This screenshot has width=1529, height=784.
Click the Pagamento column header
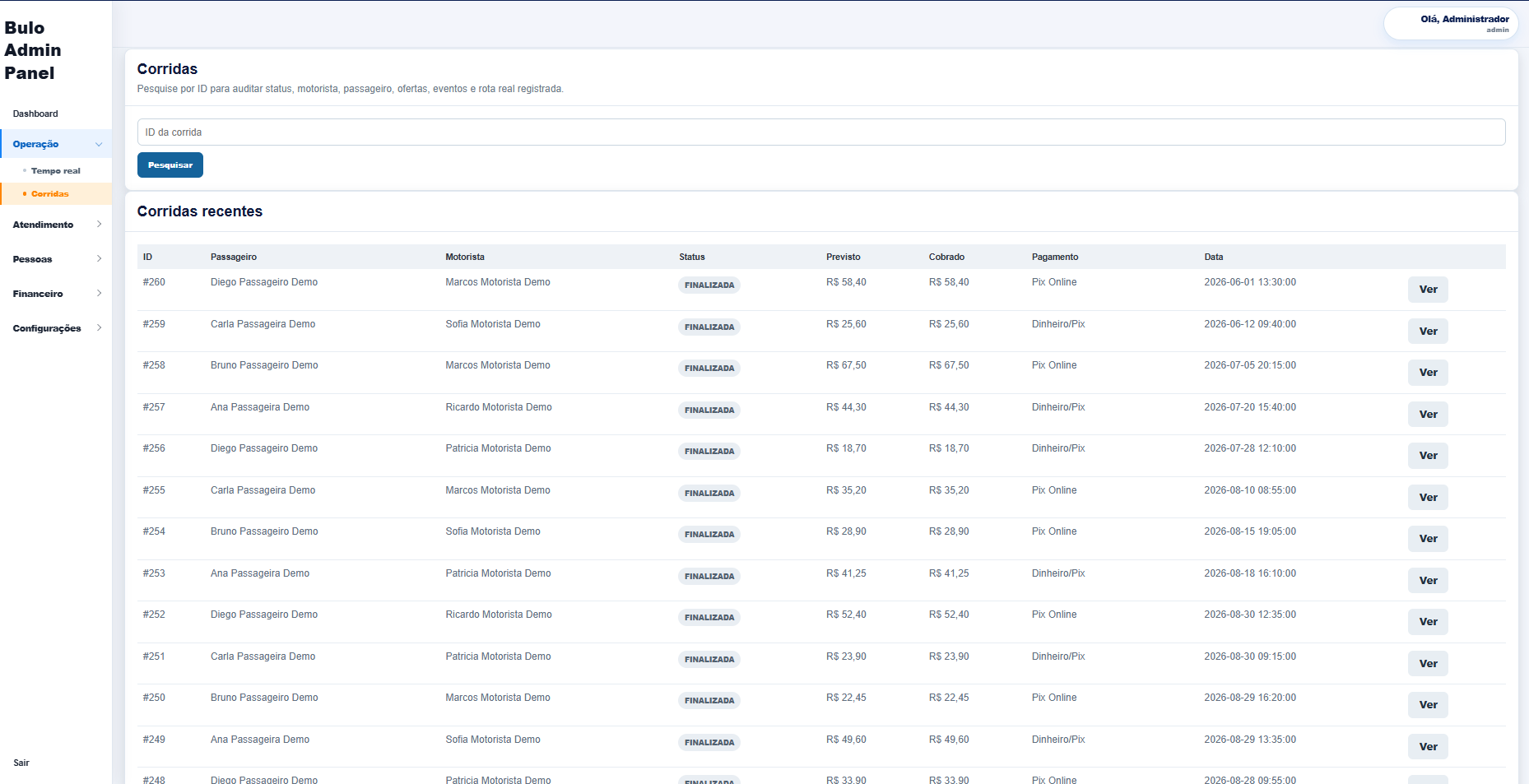(1055, 257)
